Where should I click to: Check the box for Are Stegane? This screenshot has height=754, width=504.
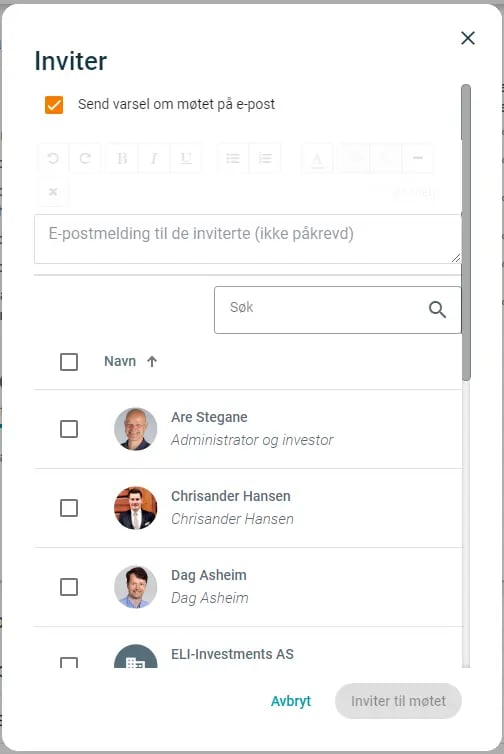coord(69,429)
